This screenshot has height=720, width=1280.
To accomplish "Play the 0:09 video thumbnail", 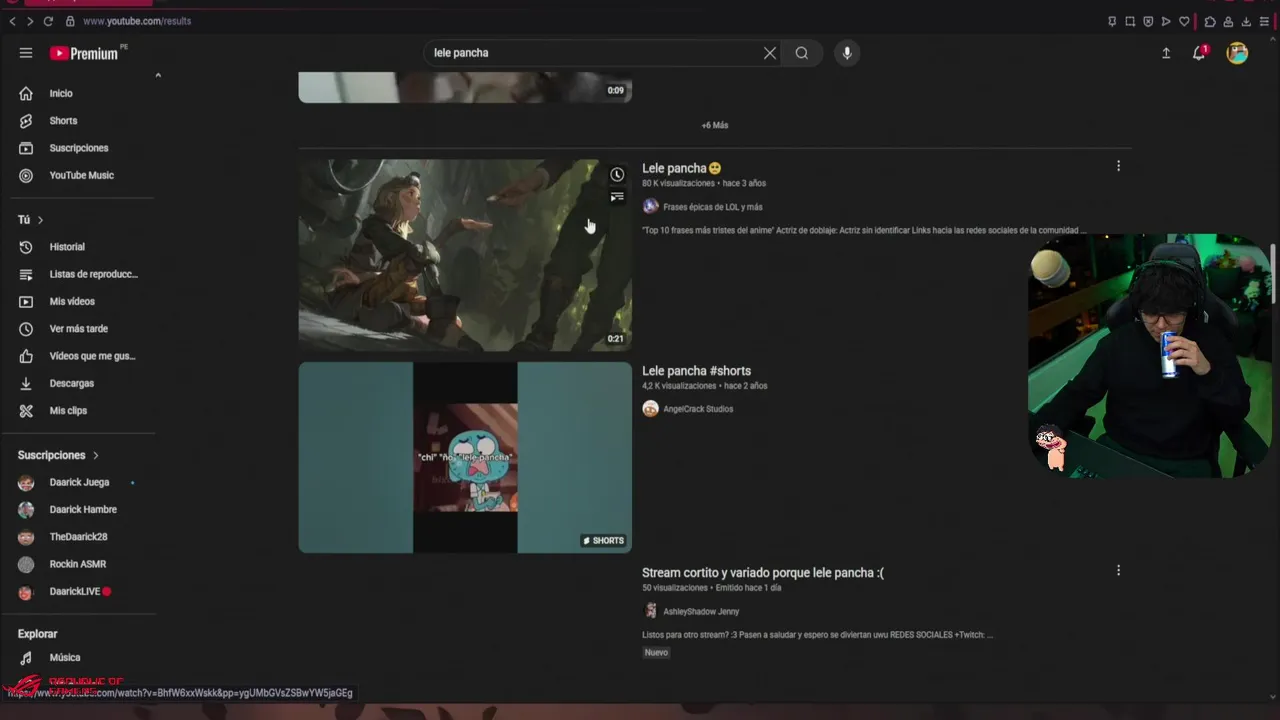I will [x=465, y=87].
